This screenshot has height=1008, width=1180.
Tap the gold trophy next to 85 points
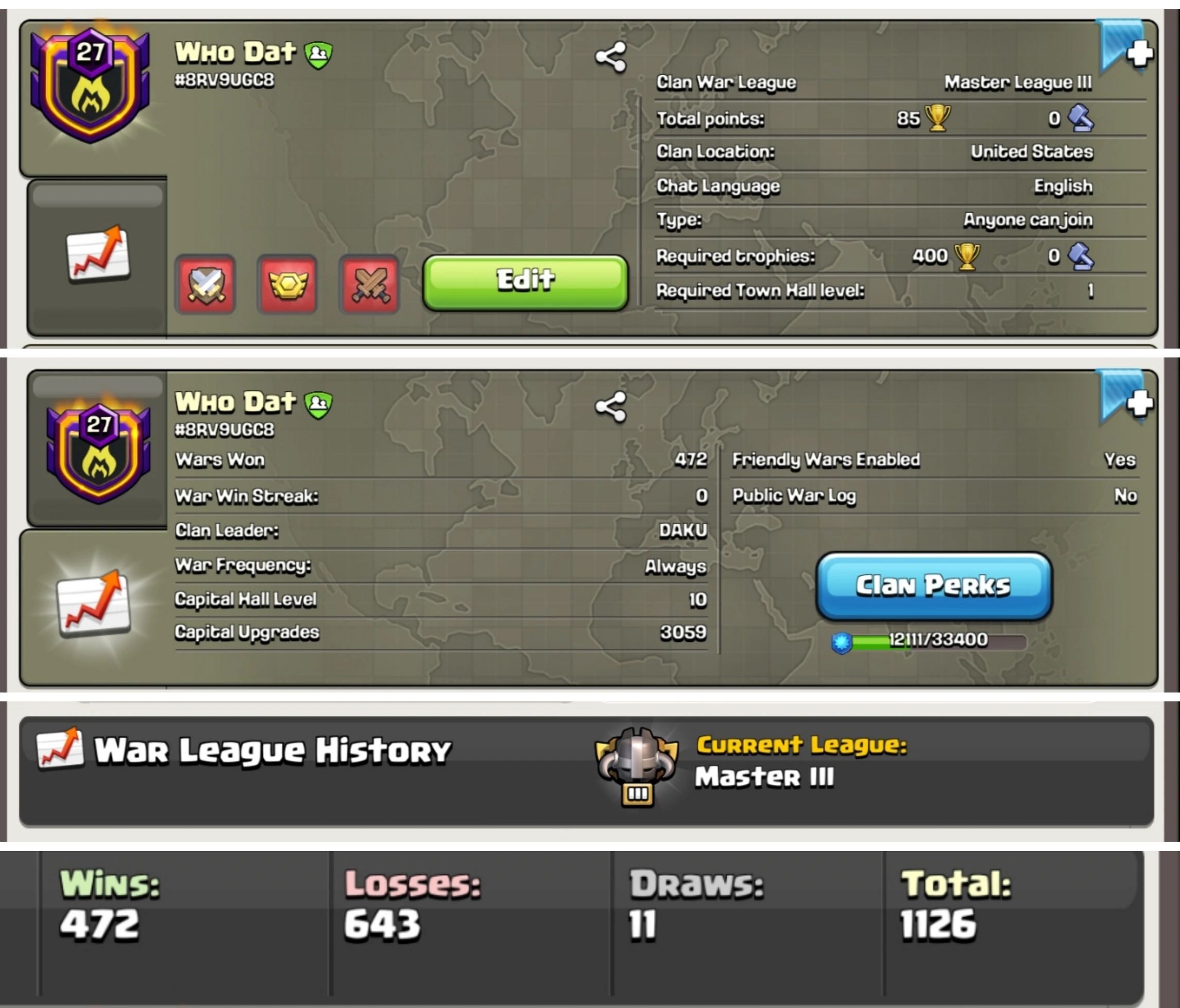pyautogui.click(x=937, y=118)
